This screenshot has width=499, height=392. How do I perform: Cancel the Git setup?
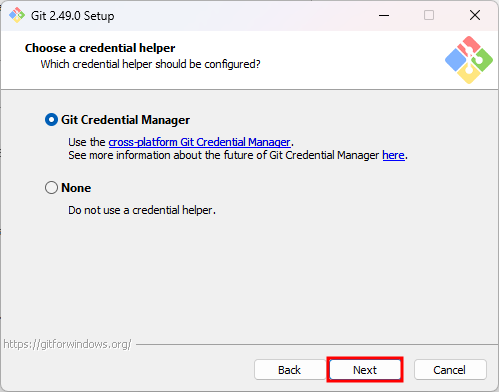449,370
